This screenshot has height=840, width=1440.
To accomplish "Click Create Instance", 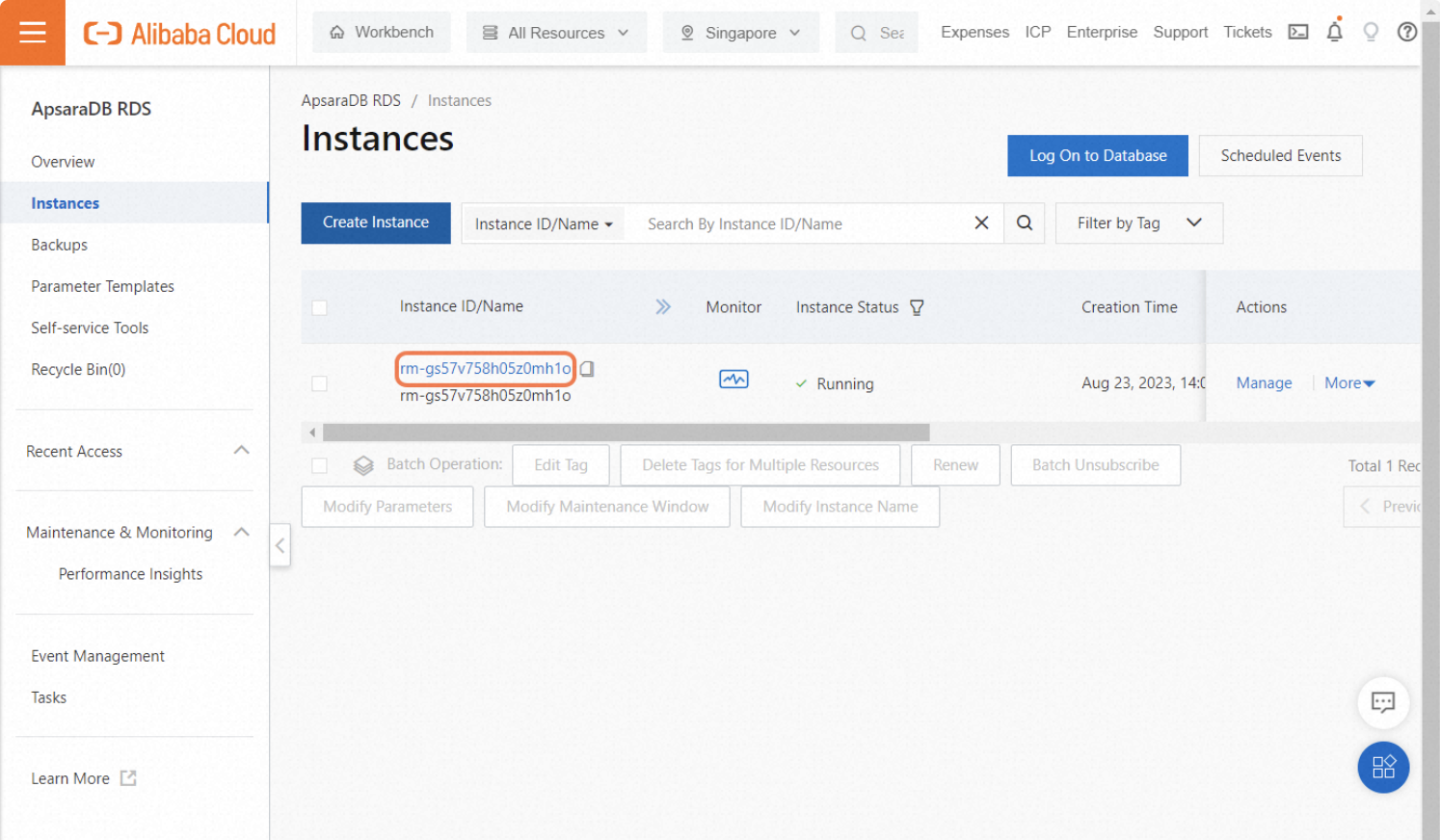I will 376,223.
